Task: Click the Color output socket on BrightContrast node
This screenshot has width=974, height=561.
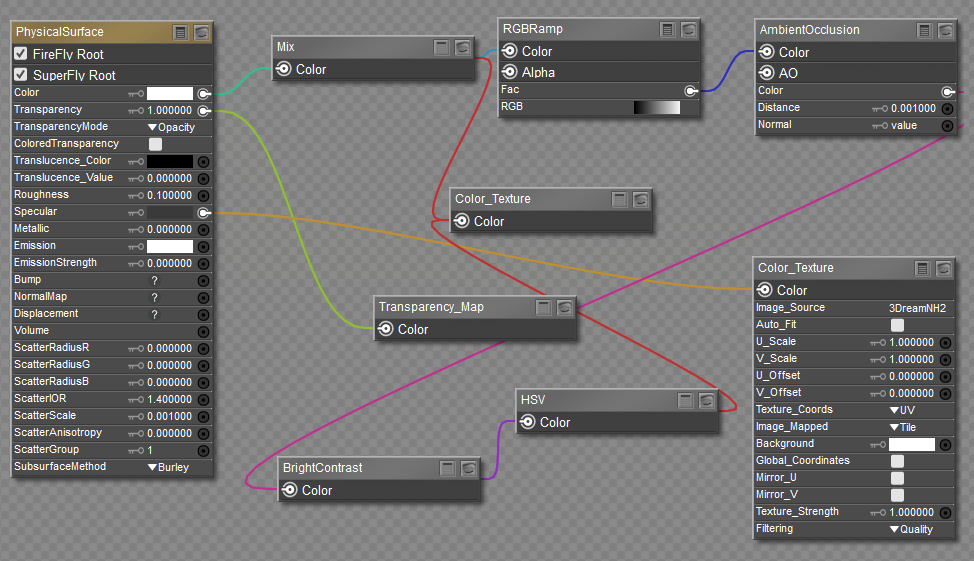Action: (x=290, y=490)
